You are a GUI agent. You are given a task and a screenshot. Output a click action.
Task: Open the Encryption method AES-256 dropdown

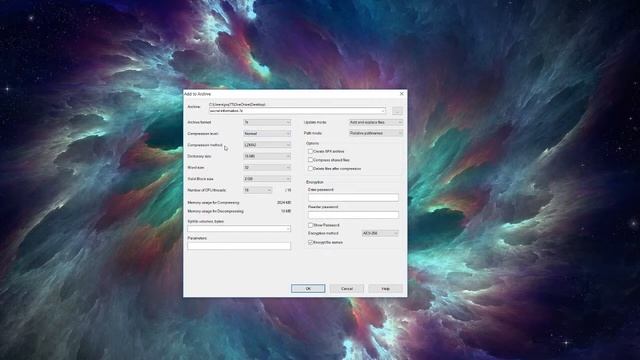pos(380,233)
